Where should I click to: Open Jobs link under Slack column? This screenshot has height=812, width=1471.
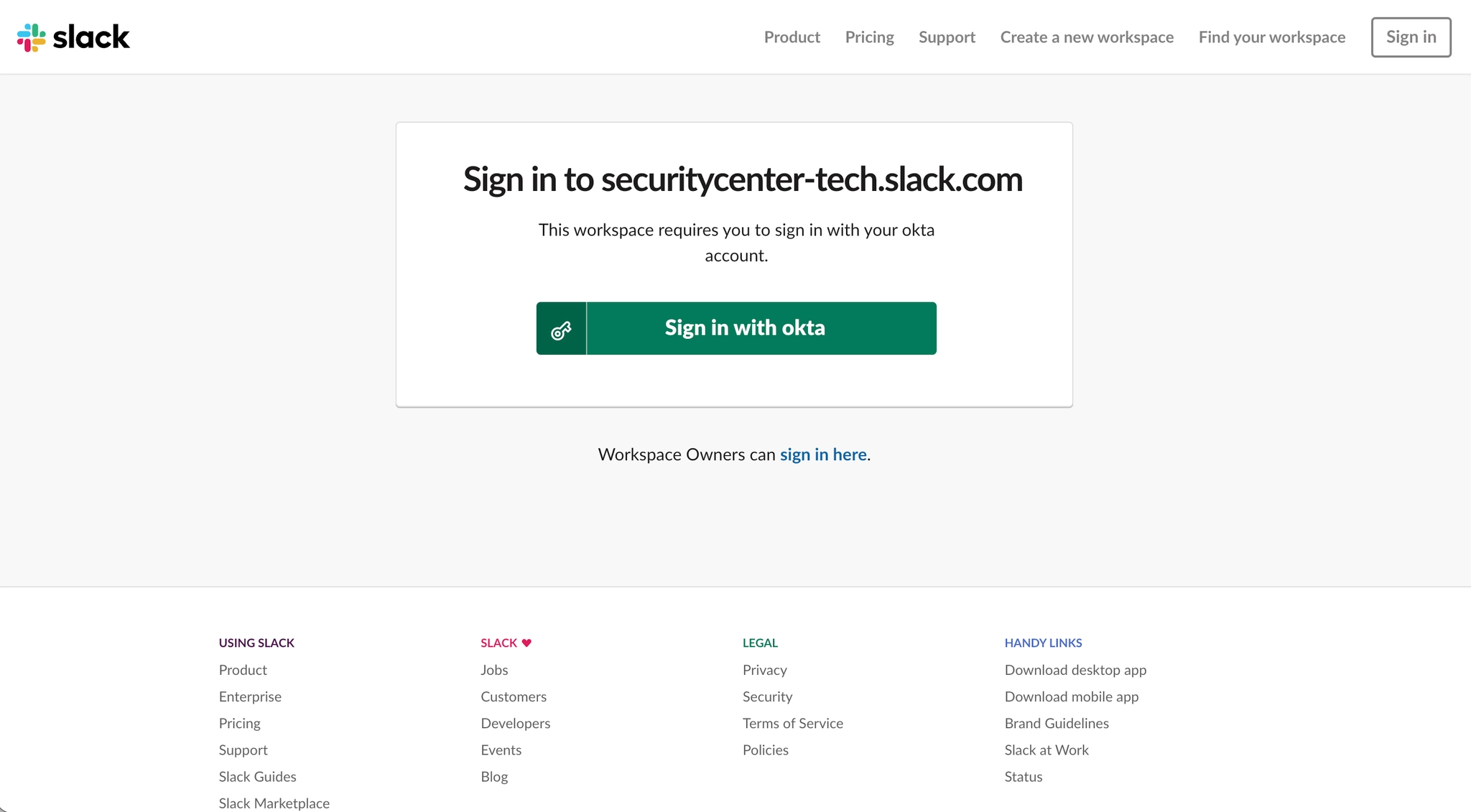(x=494, y=670)
